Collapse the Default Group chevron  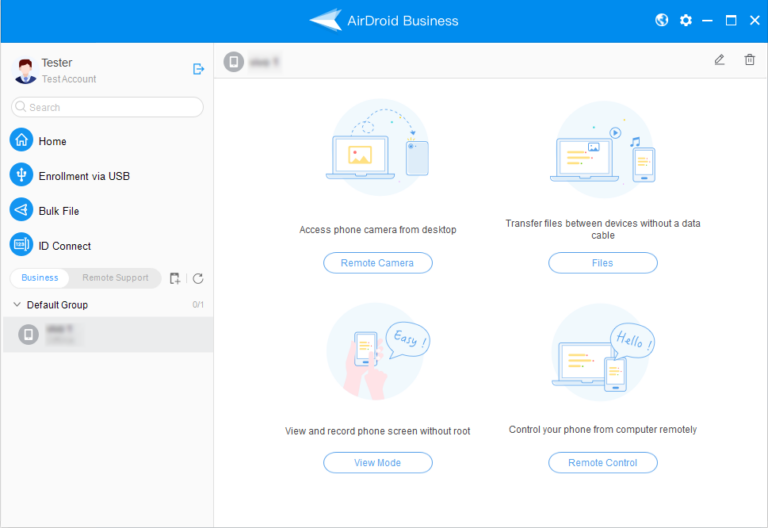(17, 305)
